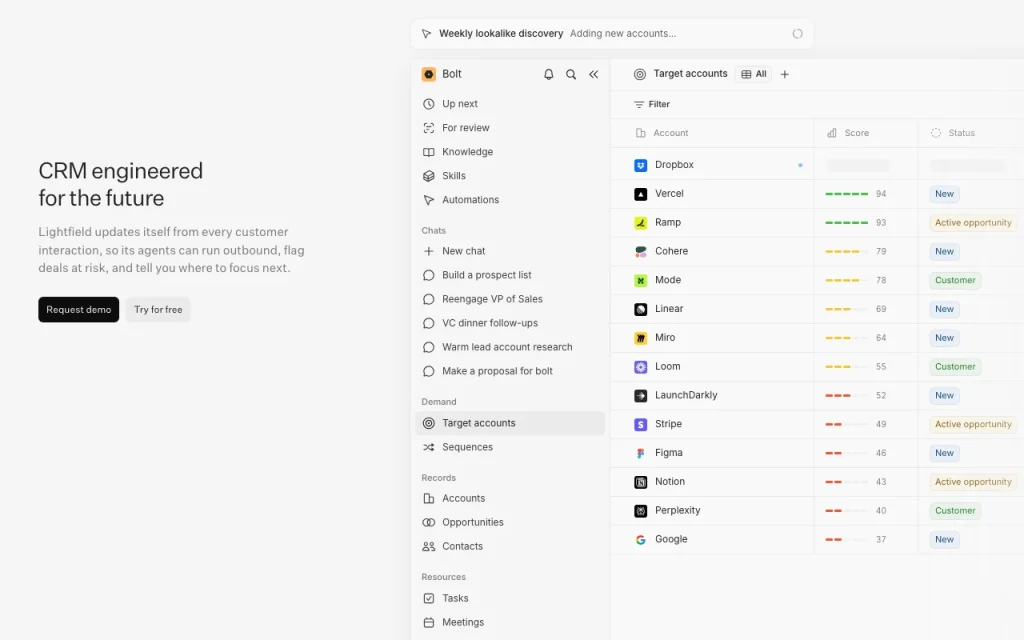The height and width of the screenshot is (640, 1024).
Task: Click the Ramp logo icon
Action: 641,223
